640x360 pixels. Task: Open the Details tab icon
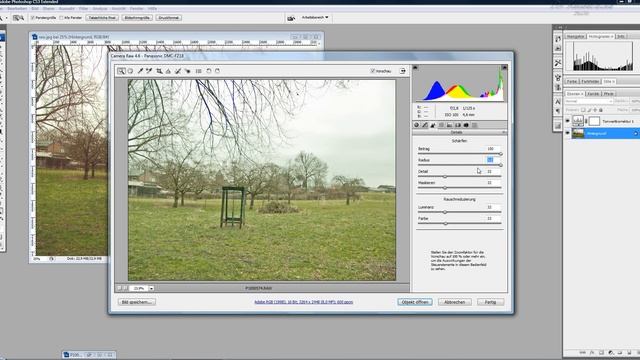433,125
